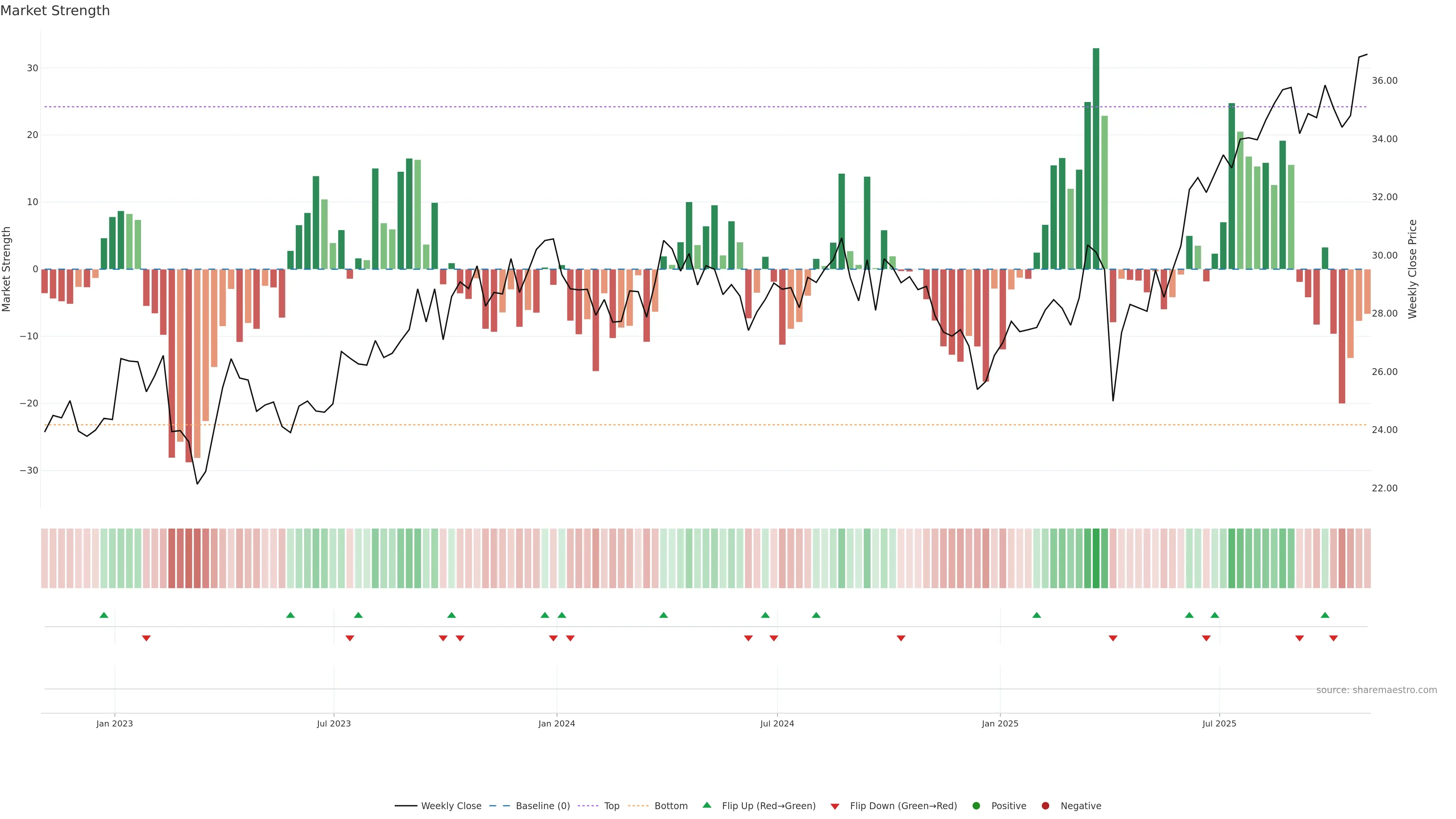The height and width of the screenshot is (819, 1456).
Task: Click the Negative red circle legend icon
Action: coord(1045,806)
